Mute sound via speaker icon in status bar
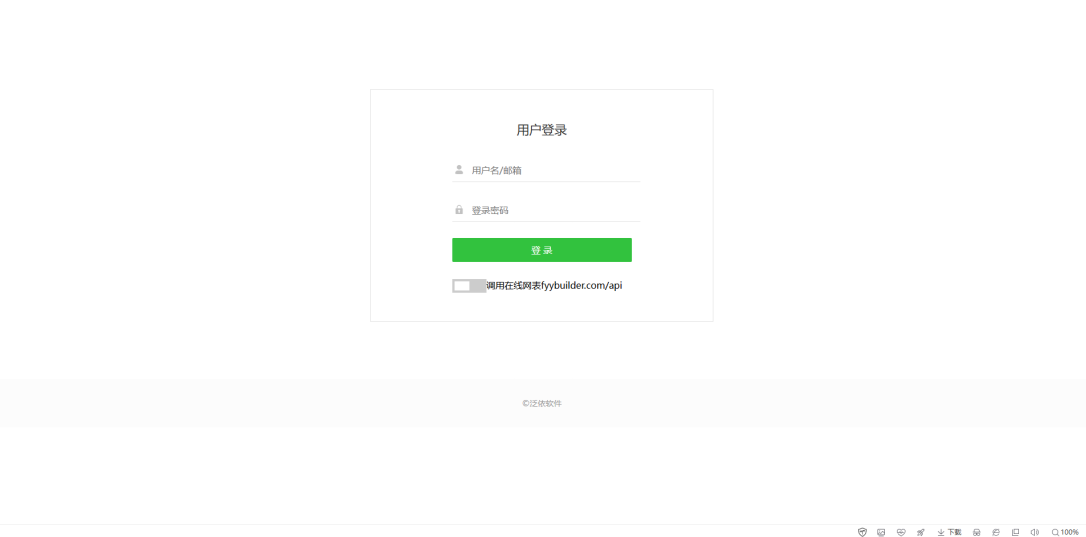1086x537 pixels. (1035, 532)
